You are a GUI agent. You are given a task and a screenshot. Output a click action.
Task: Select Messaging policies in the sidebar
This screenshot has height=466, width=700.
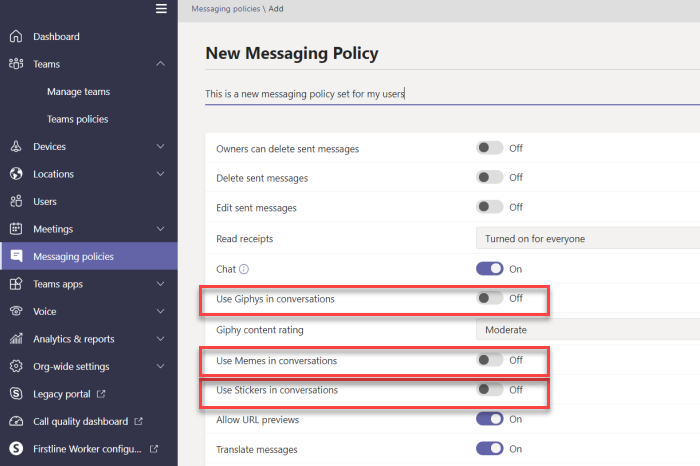tap(89, 256)
